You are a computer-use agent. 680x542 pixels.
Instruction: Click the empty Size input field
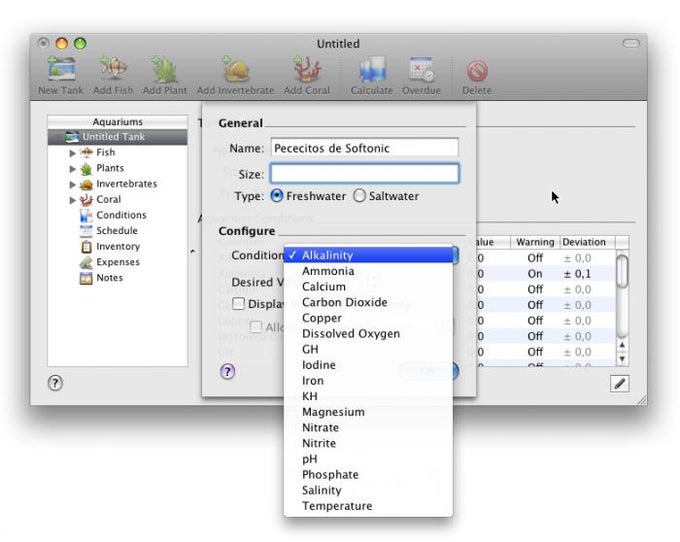coord(364,173)
